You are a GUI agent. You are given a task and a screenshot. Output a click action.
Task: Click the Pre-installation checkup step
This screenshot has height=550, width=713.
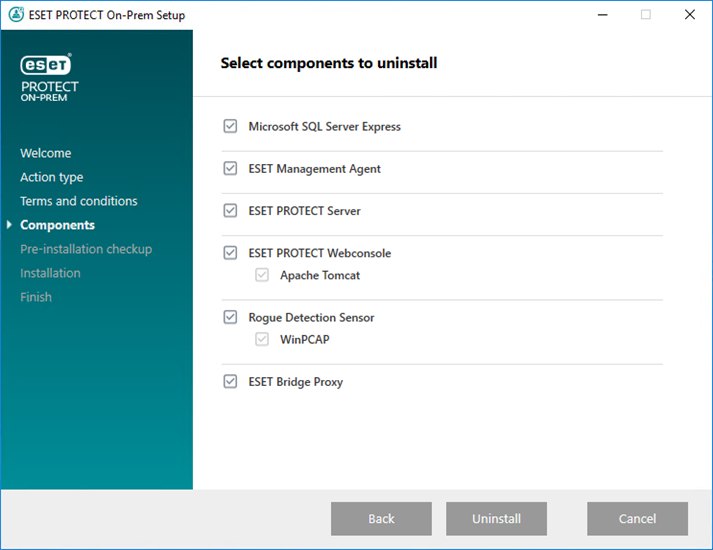[x=86, y=249]
